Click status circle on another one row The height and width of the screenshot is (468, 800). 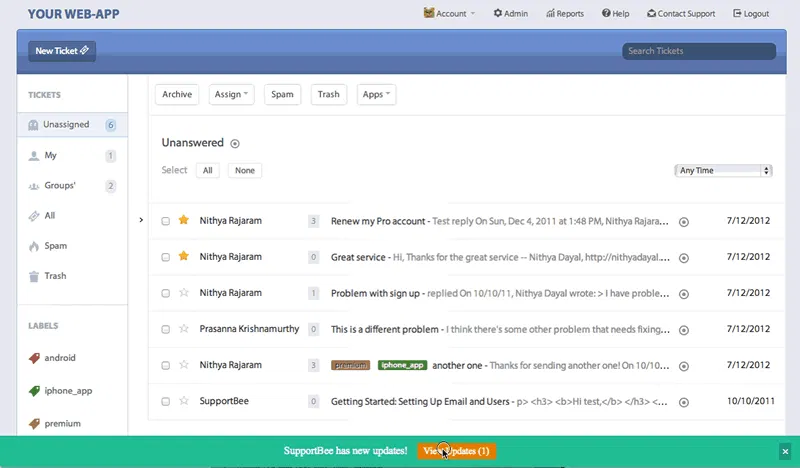pos(684,366)
